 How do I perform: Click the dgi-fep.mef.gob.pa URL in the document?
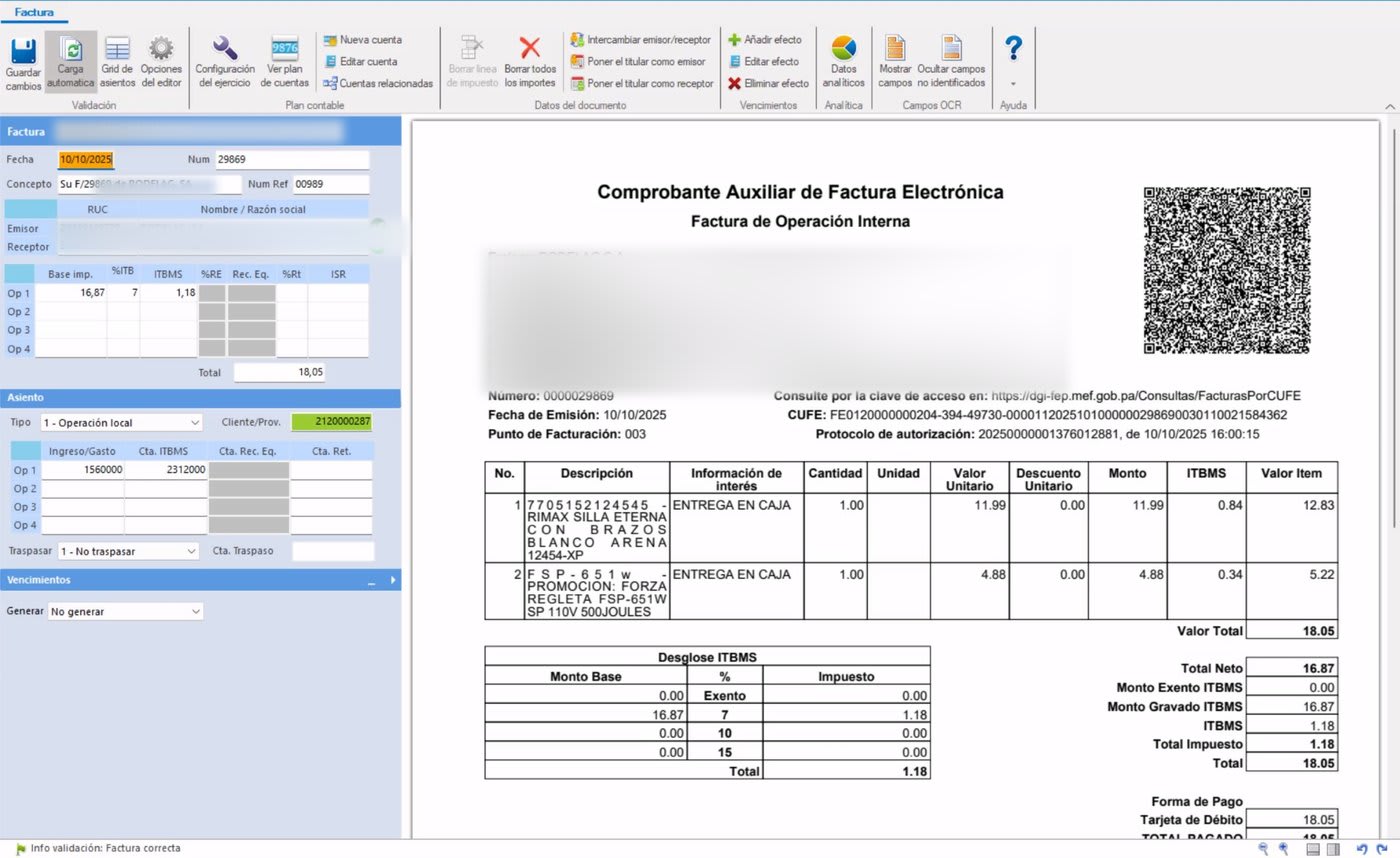pos(1146,396)
